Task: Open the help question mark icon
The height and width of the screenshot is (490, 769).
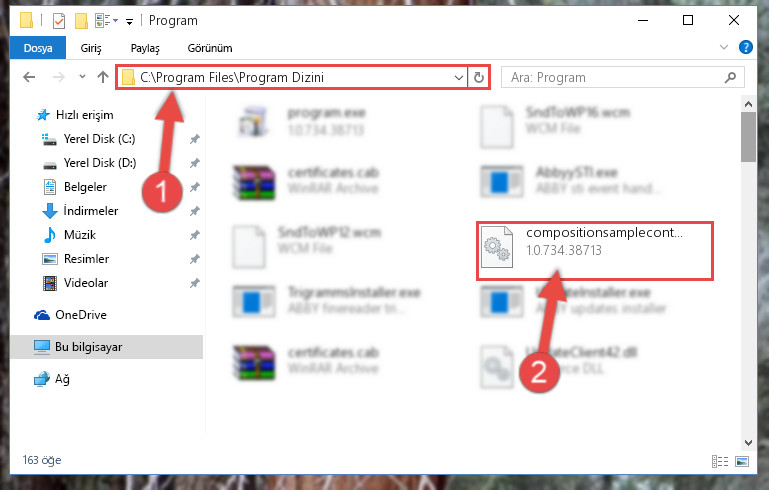Action: [x=745, y=48]
